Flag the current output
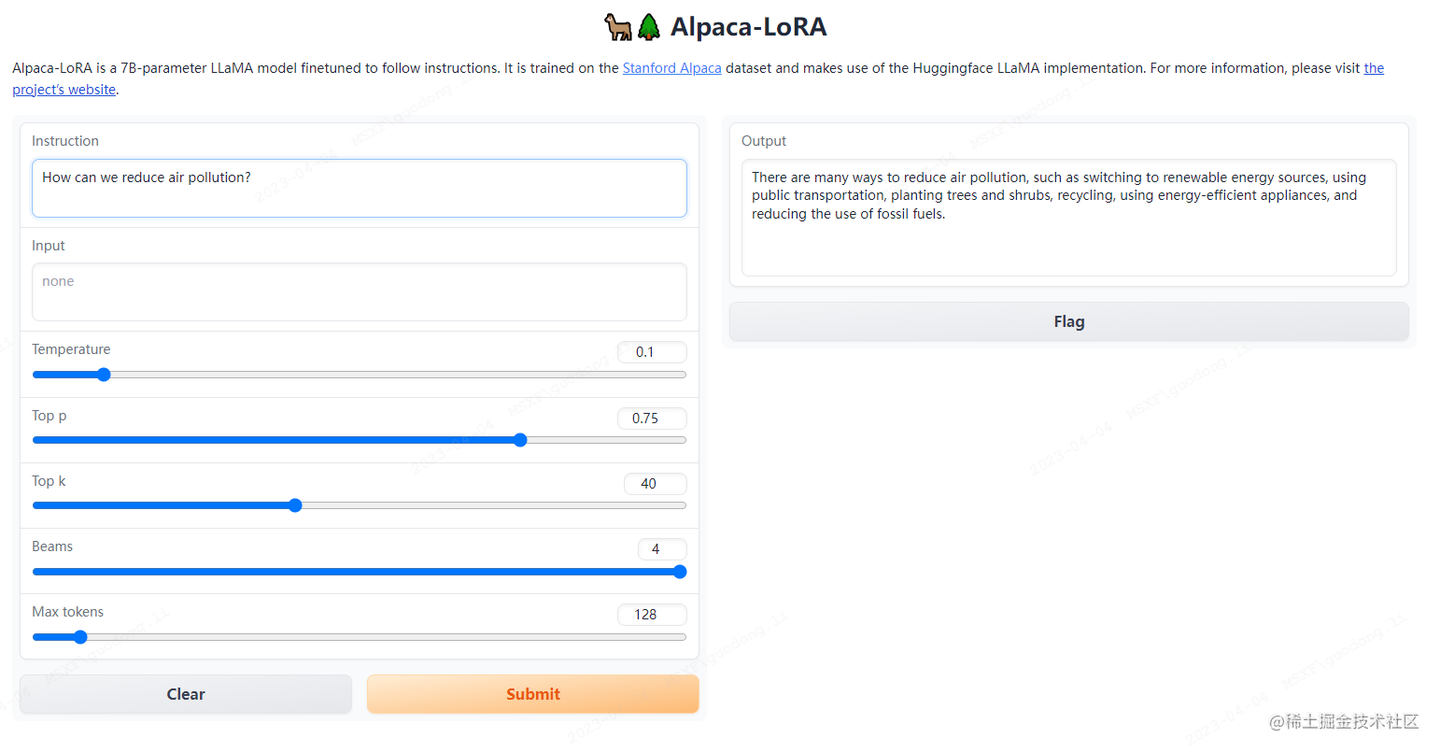1440x752 pixels. tap(1068, 322)
